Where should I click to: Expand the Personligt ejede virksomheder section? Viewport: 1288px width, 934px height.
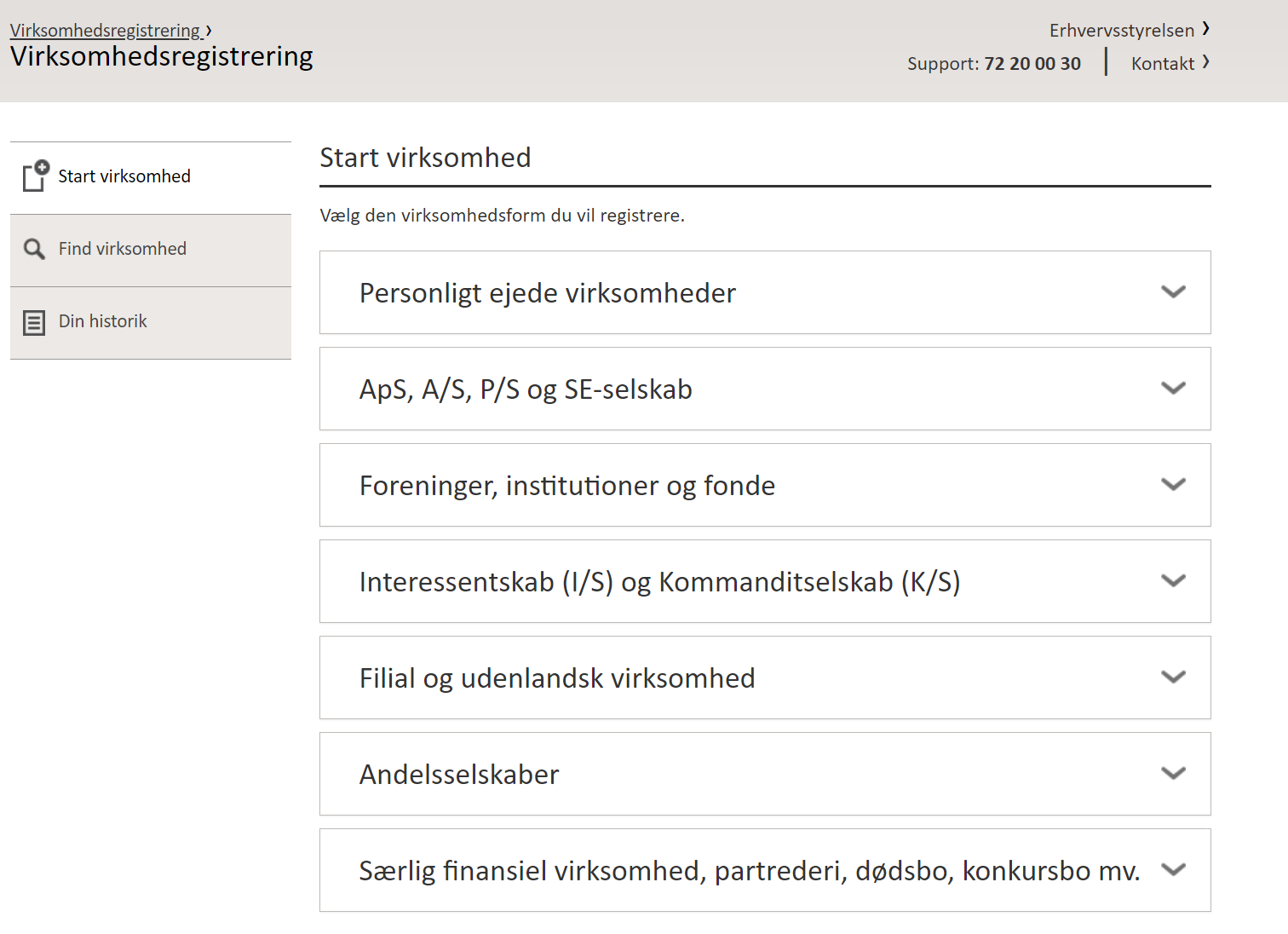click(1174, 292)
